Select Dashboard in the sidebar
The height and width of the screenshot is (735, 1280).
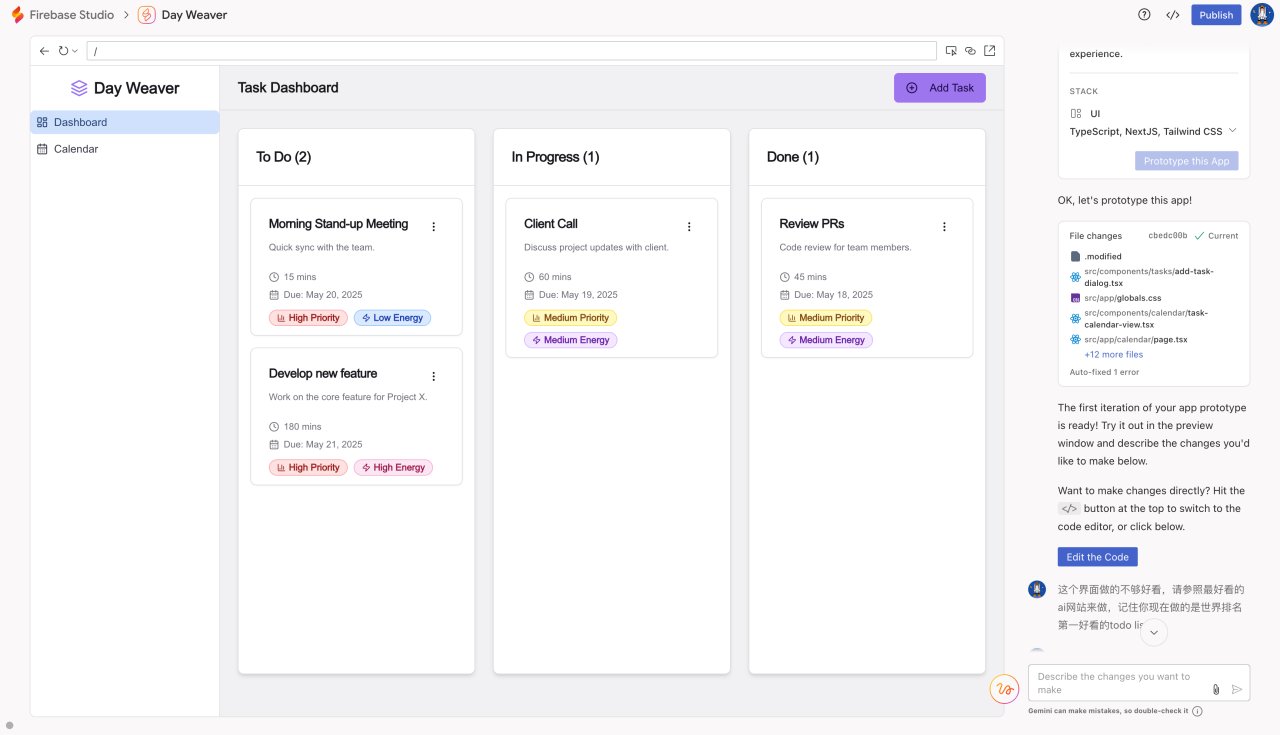pyautogui.click(x=80, y=122)
